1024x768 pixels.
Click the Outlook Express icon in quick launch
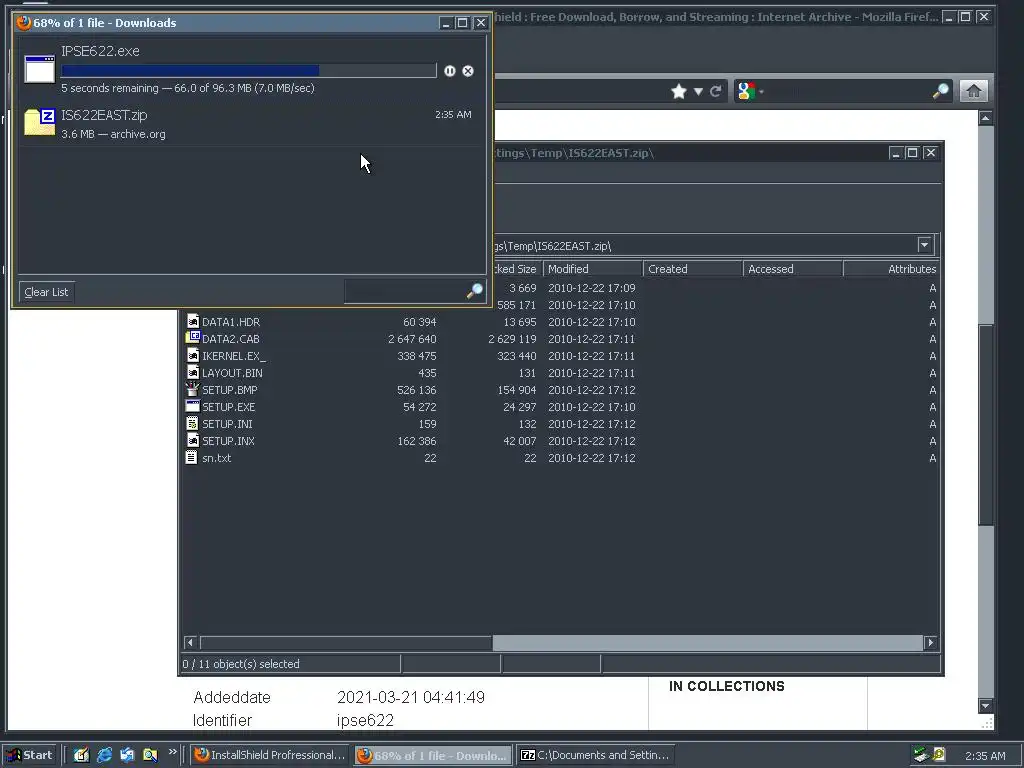127,755
